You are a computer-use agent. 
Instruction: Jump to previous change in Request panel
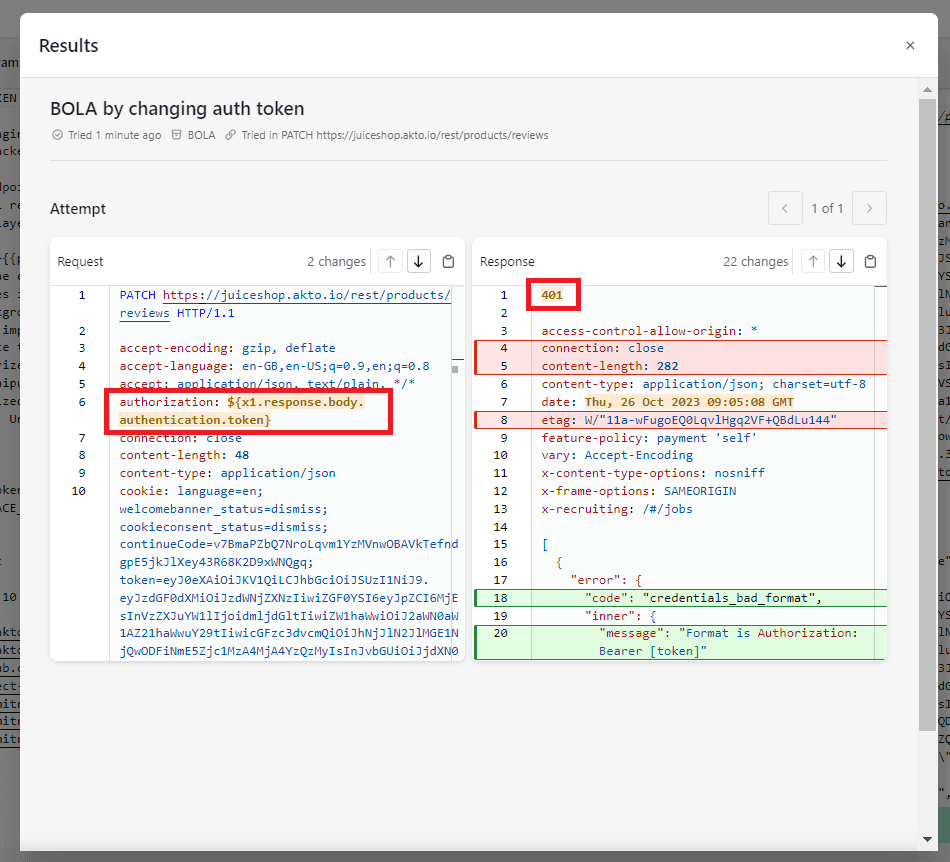tap(390, 262)
